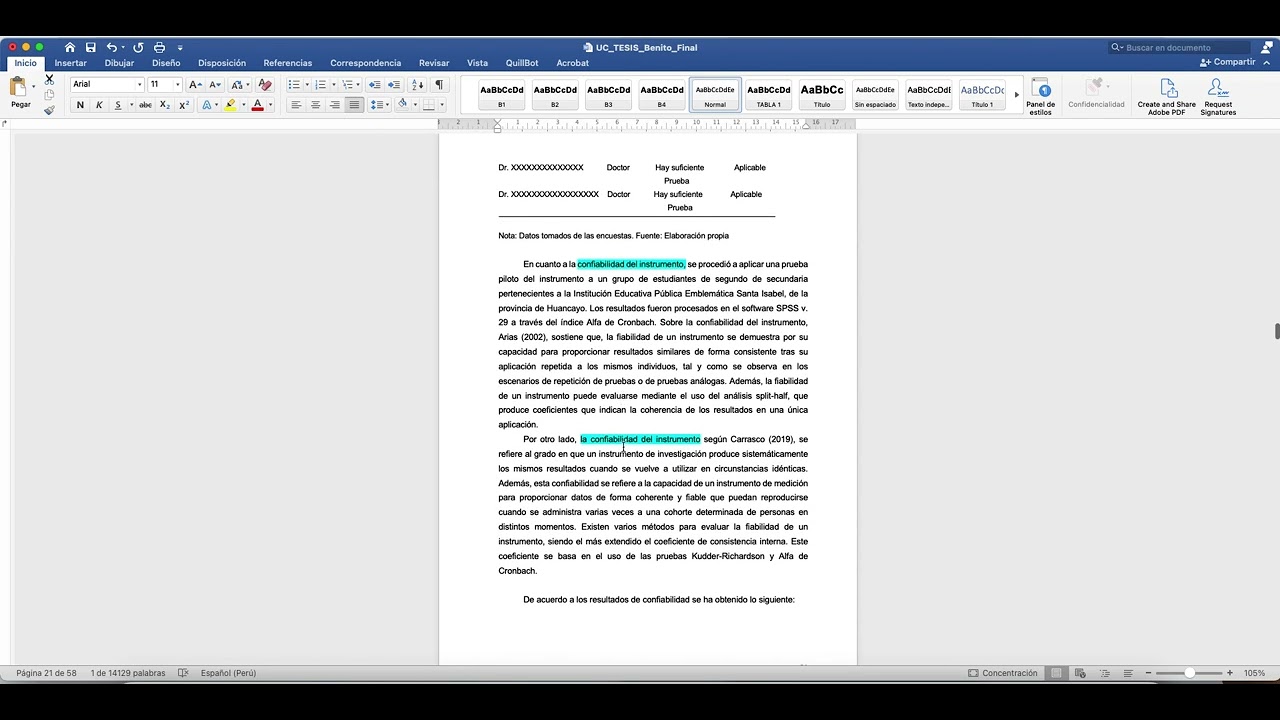Center the paragraph text
This screenshot has height=720, width=1280.
(315, 105)
